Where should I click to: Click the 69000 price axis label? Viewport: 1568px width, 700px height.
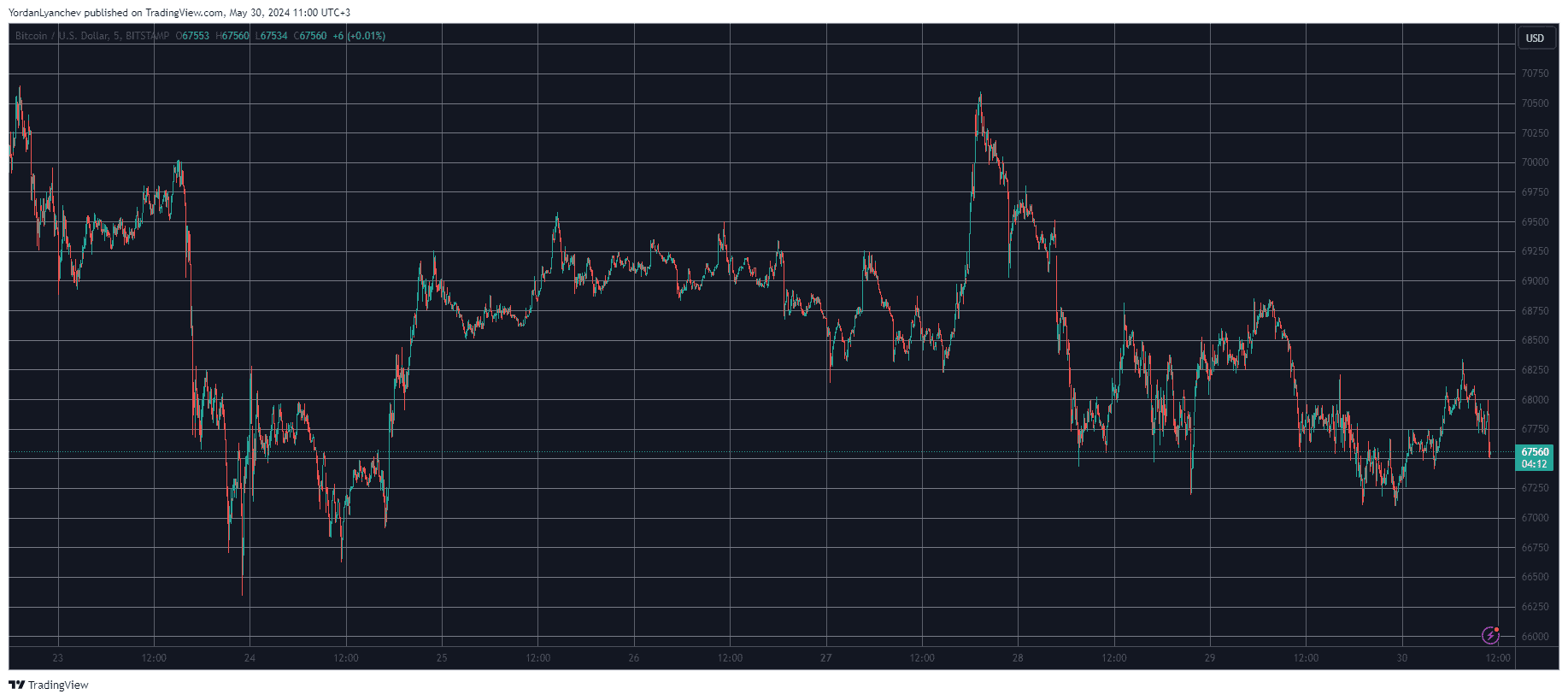(x=1535, y=281)
